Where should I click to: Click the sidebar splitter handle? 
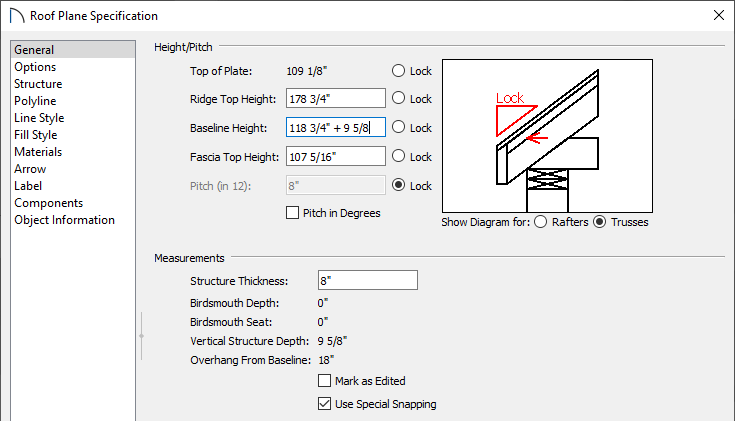(x=141, y=336)
